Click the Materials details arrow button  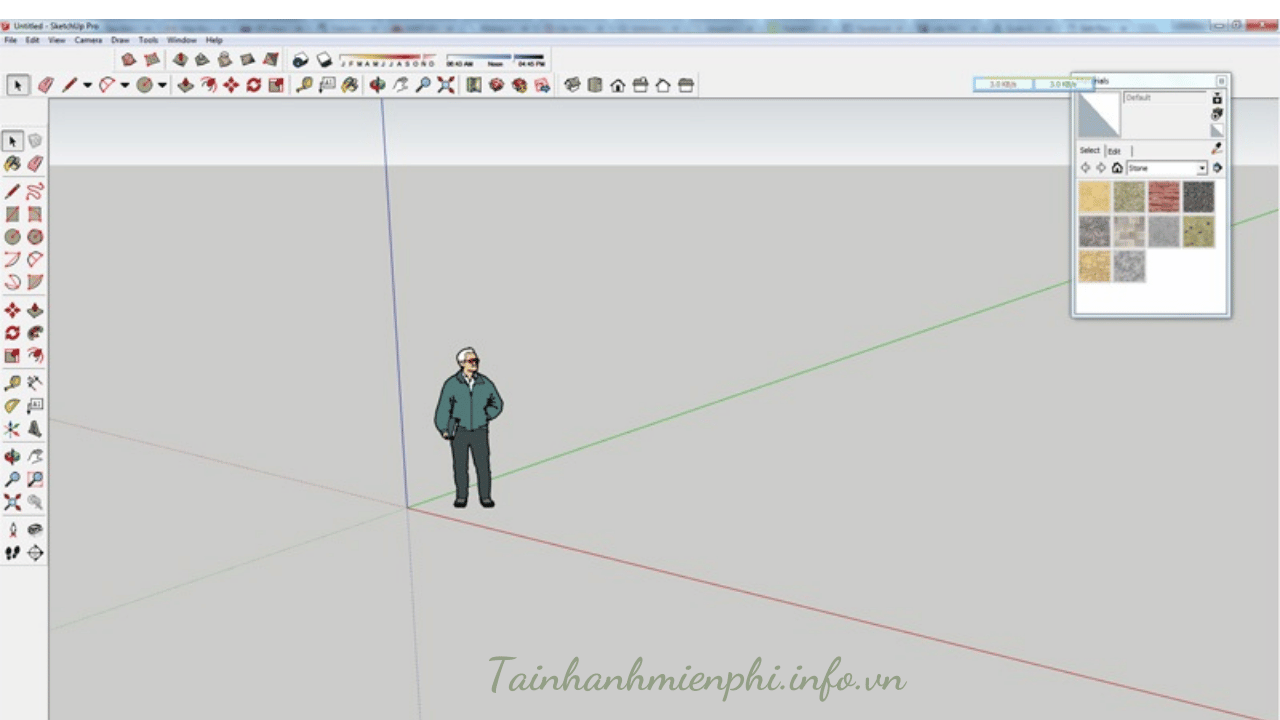[x=1217, y=168]
